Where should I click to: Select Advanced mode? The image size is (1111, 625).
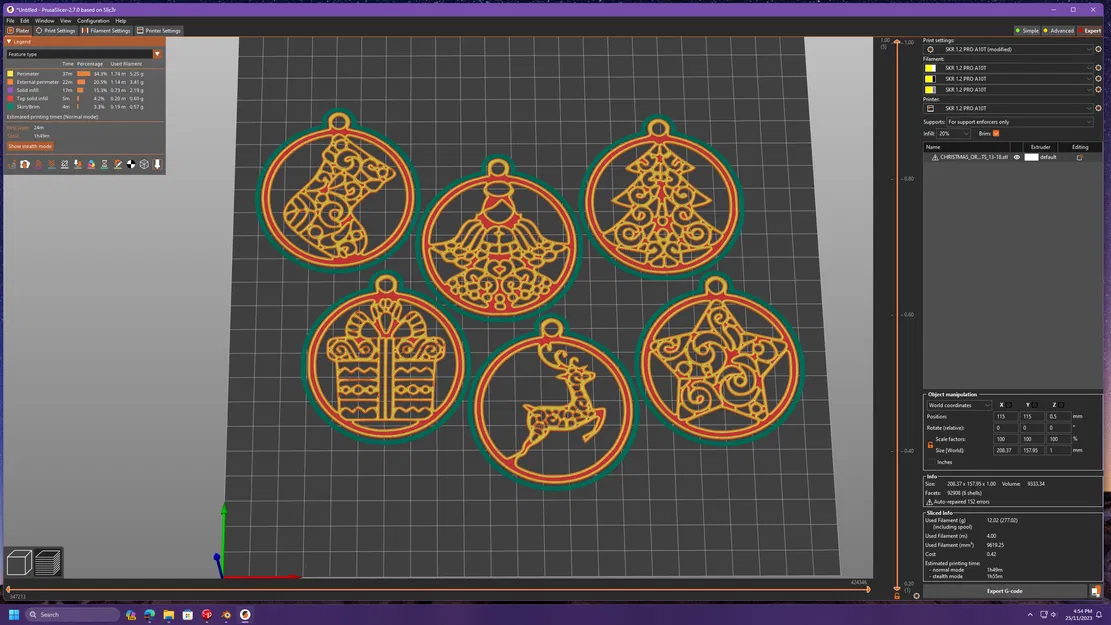[x=1059, y=30]
